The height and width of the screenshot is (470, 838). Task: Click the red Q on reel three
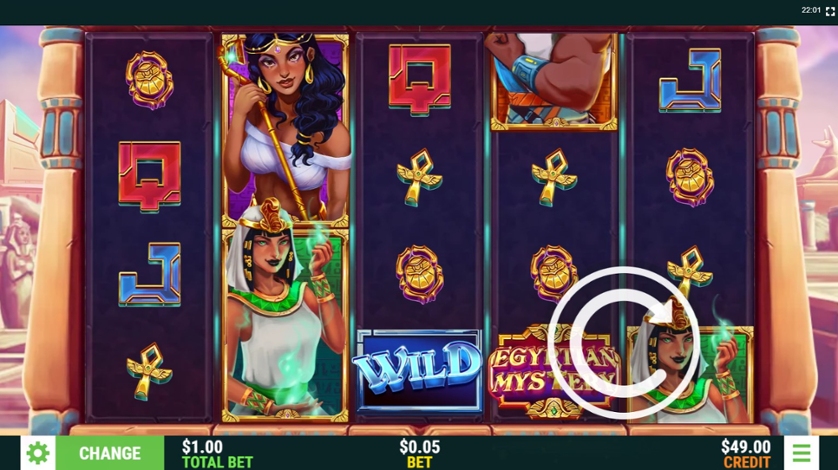pos(420,79)
